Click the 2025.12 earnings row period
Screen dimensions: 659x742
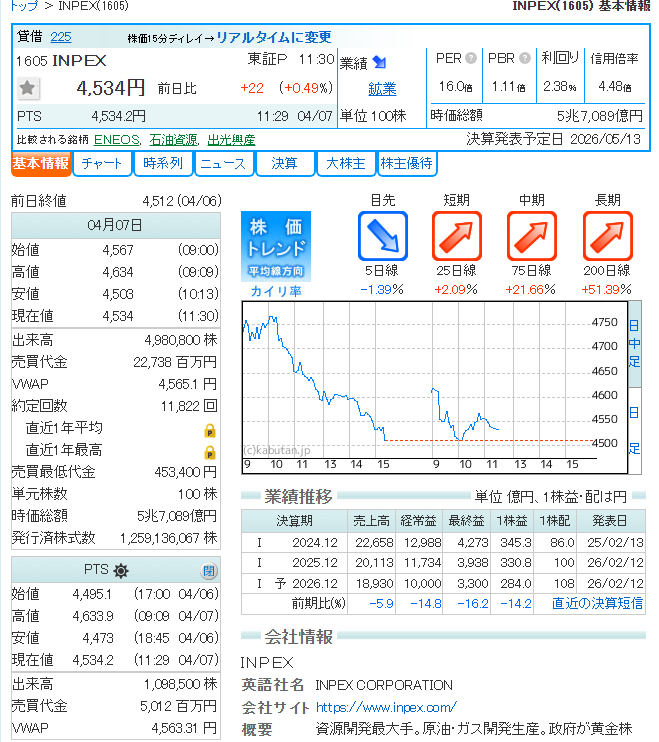(x=315, y=563)
